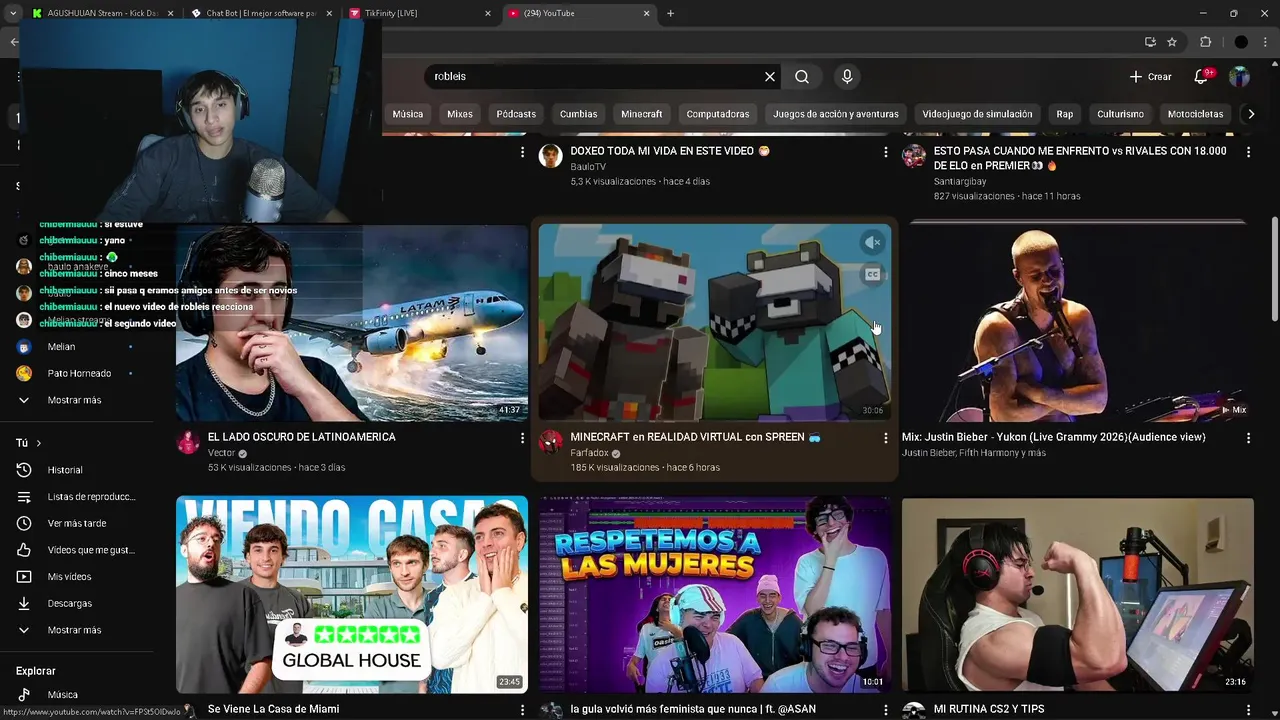Open the RESPETEMOS A LAS MUJERES thumbnail
1280x720 pixels.
pyautogui.click(x=714, y=594)
